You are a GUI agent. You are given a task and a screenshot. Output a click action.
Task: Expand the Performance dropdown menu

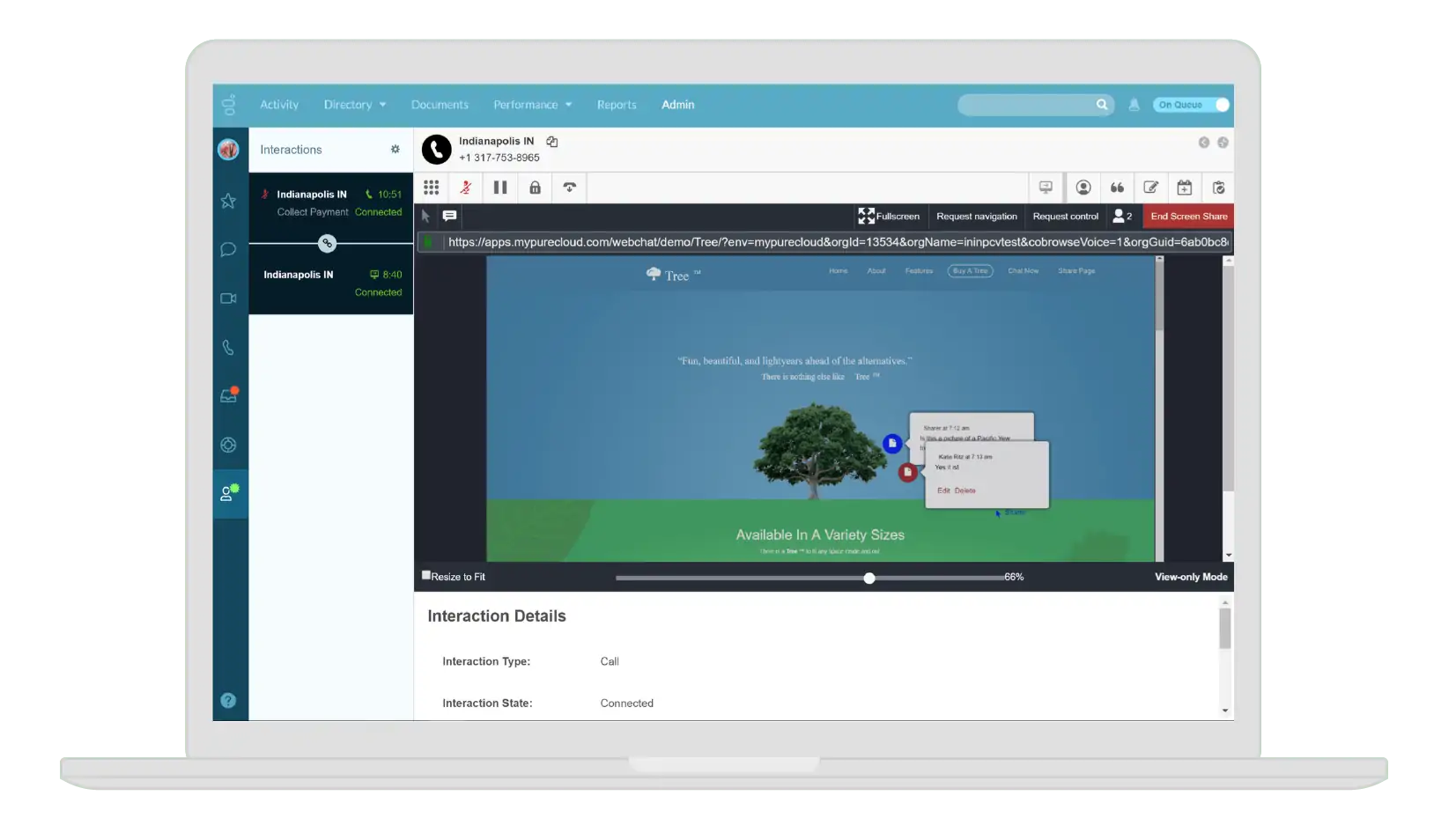pos(532,105)
